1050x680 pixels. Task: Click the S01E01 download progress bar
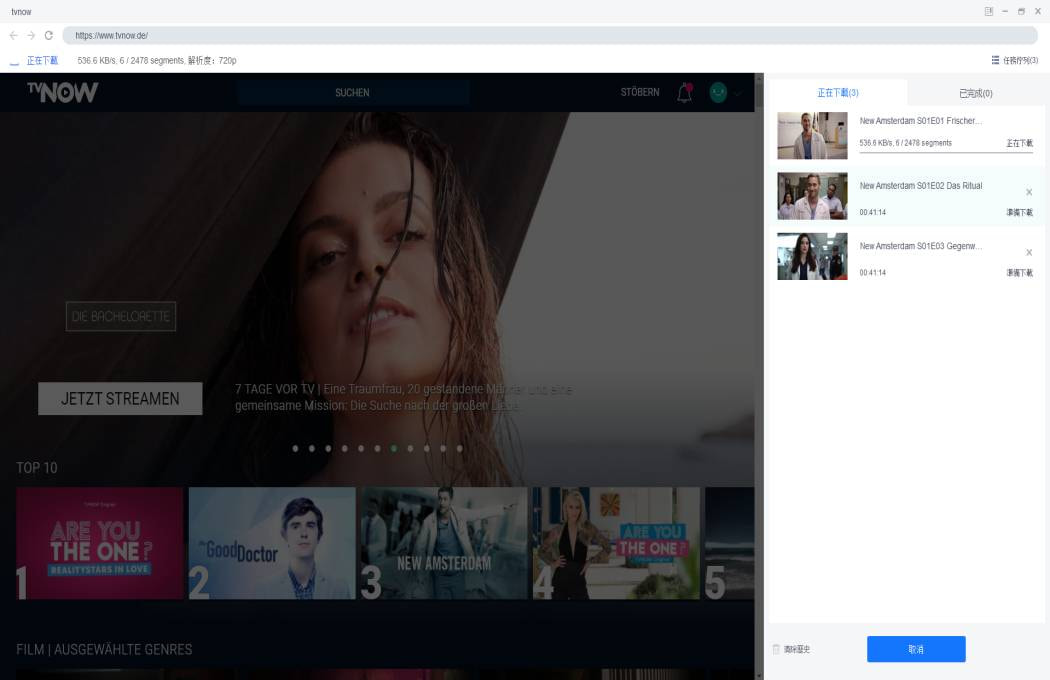click(946, 152)
